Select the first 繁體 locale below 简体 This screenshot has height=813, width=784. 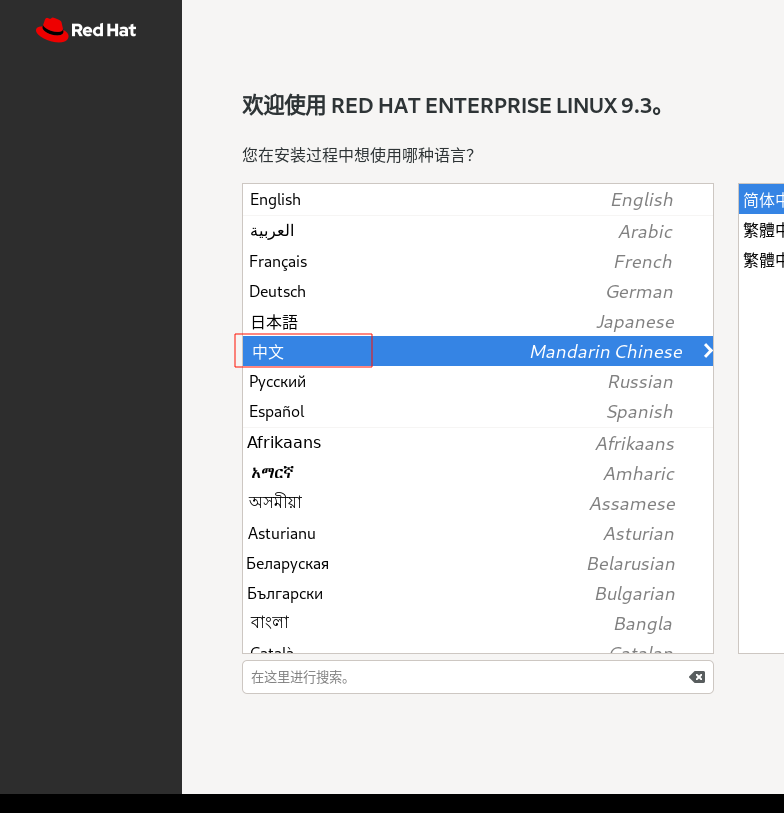tap(761, 230)
